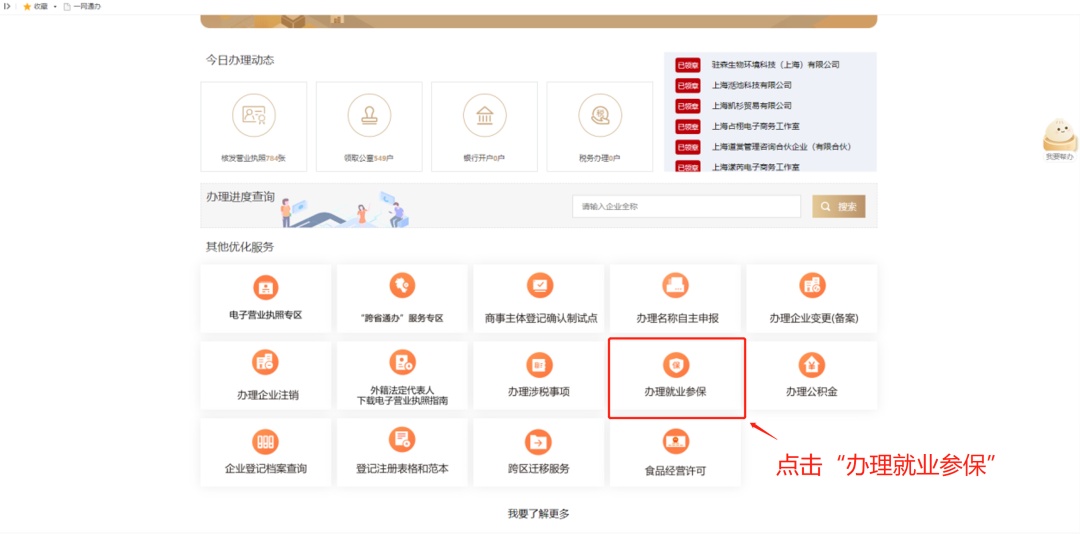
Task: Click the 银行开户 bank building icon
Action: coord(484,116)
